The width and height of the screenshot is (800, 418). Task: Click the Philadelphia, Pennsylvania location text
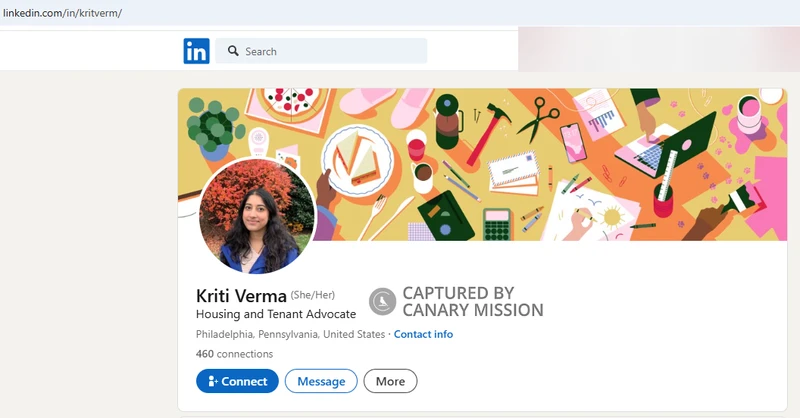[x=290, y=334]
